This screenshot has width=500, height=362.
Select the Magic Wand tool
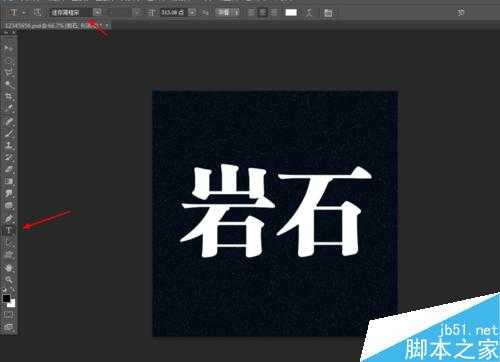(9, 84)
